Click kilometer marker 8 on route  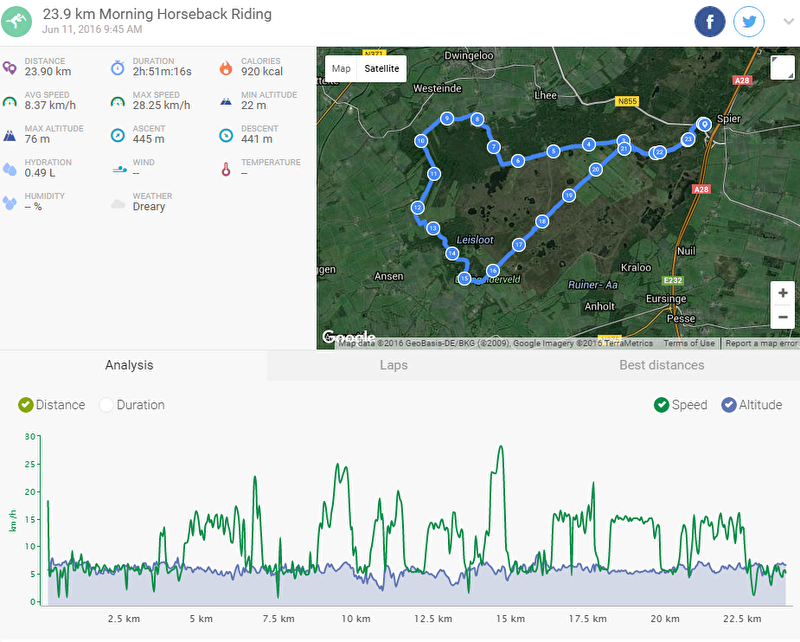click(477, 119)
